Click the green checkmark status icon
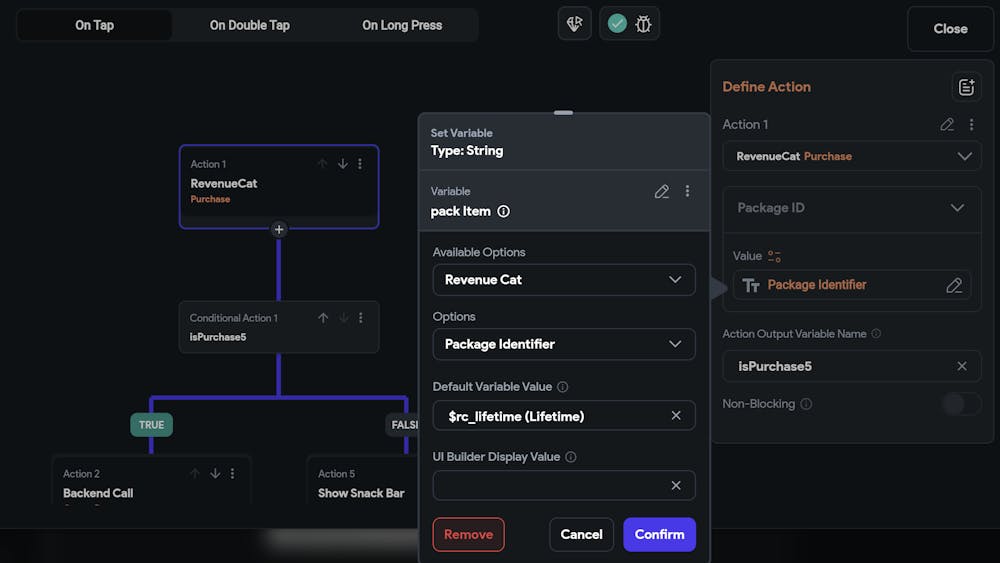This screenshot has width=1000, height=563. coord(617,24)
